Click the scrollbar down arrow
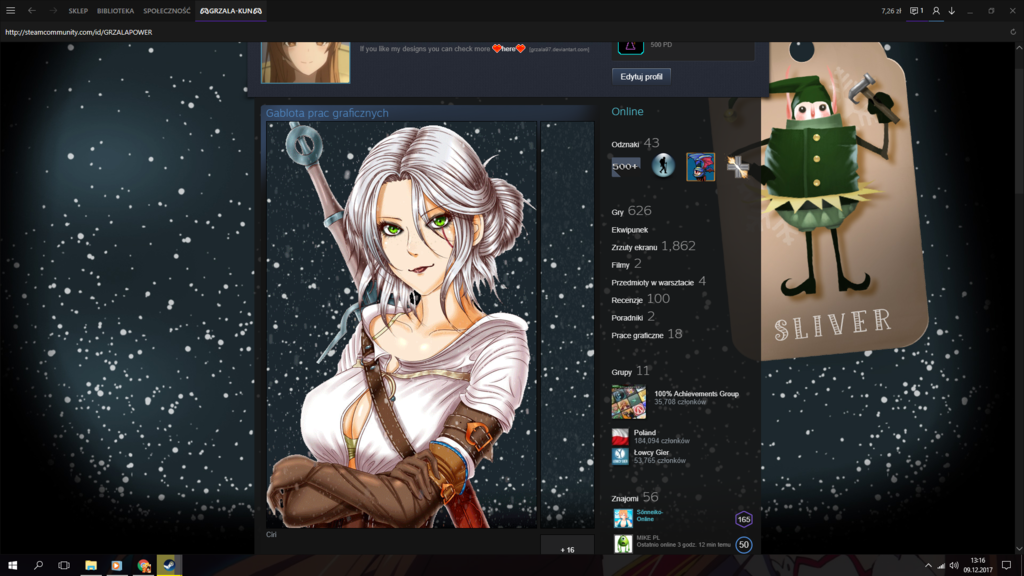This screenshot has width=1024, height=576. pos(1019,549)
